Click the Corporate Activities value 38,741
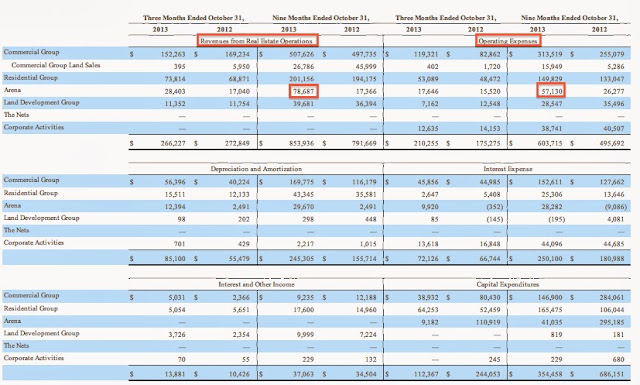Screen dimensions: 640x385 point(552,128)
